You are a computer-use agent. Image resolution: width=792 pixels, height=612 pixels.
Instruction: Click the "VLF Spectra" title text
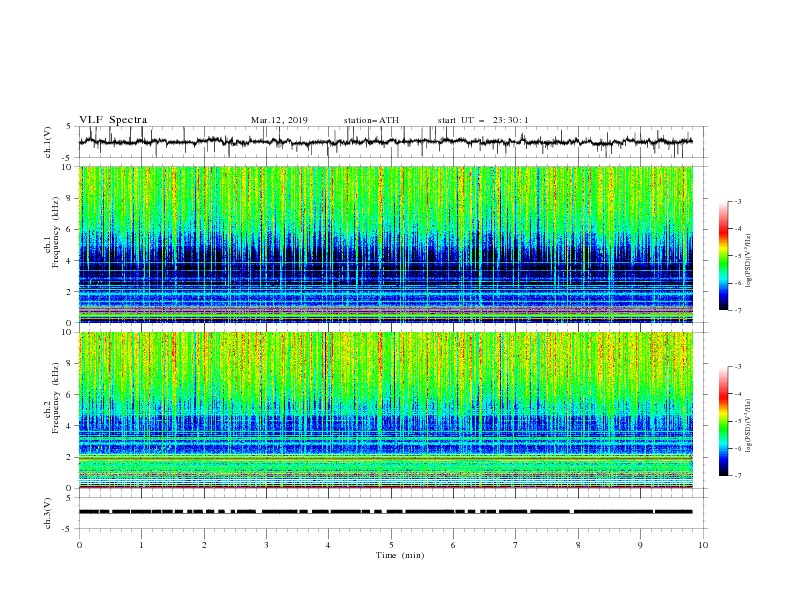113,120
